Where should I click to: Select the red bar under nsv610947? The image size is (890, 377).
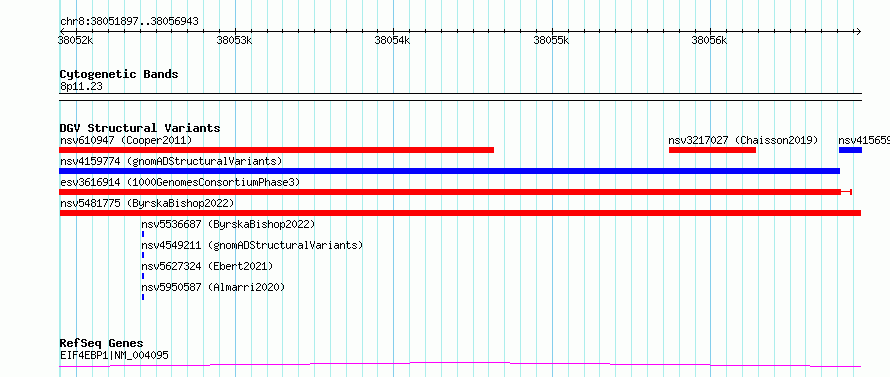(276, 150)
